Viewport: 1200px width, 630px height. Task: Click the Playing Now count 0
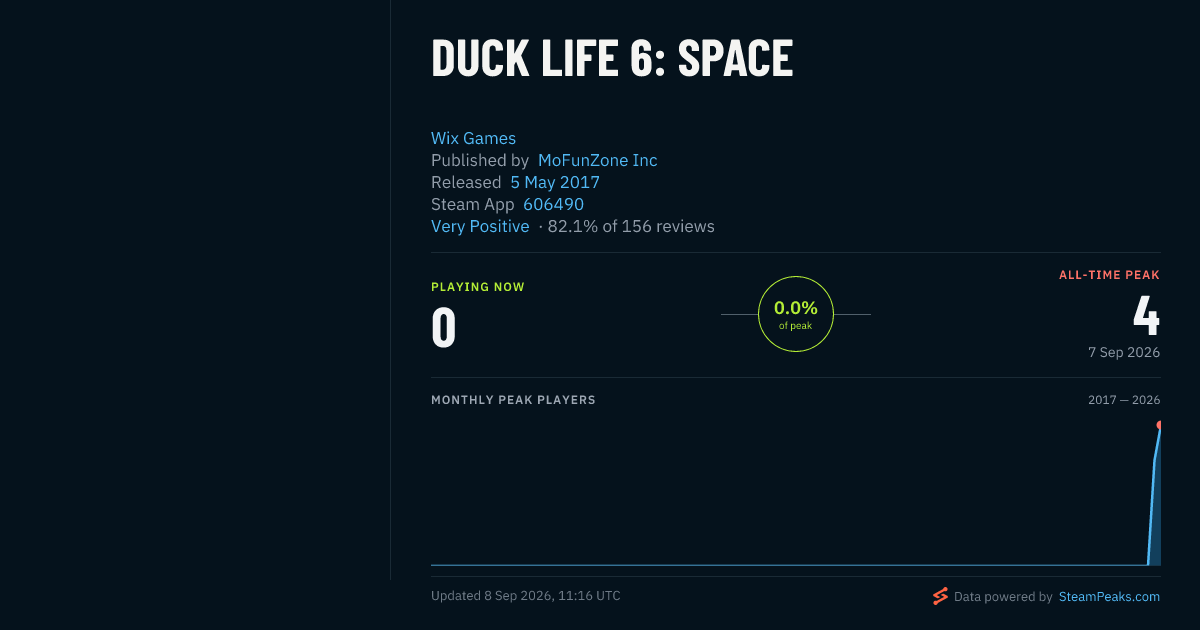(444, 327)
